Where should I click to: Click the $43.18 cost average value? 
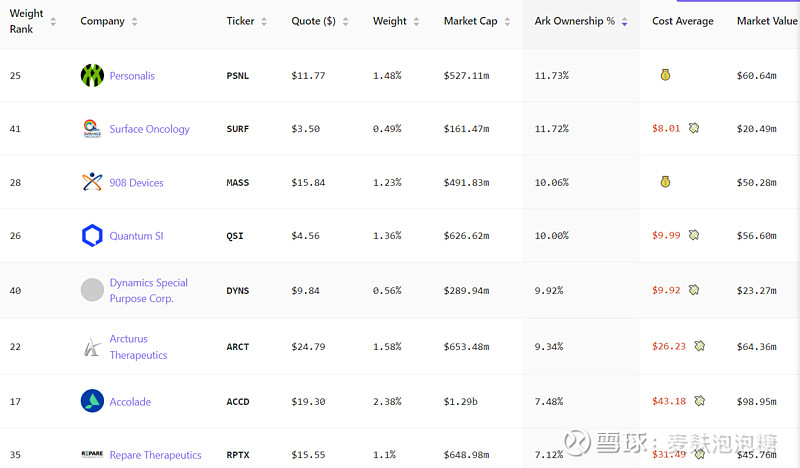click(x=669, y=401)
